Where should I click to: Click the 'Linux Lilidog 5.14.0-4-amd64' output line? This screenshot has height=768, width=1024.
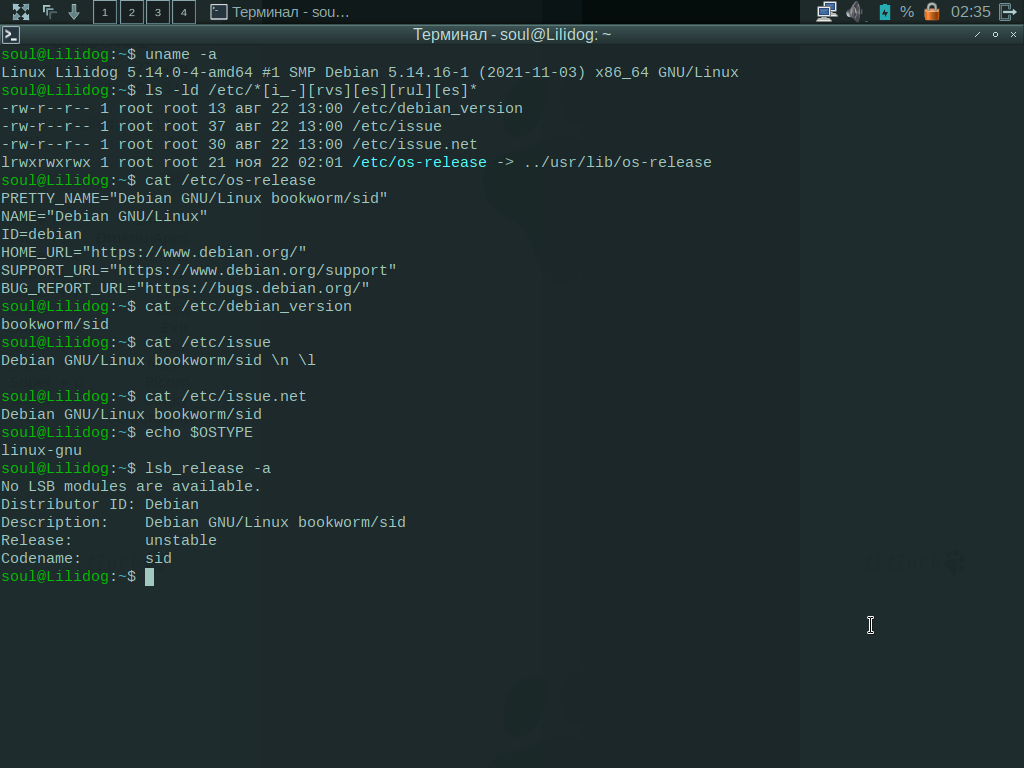click(370, 72)
